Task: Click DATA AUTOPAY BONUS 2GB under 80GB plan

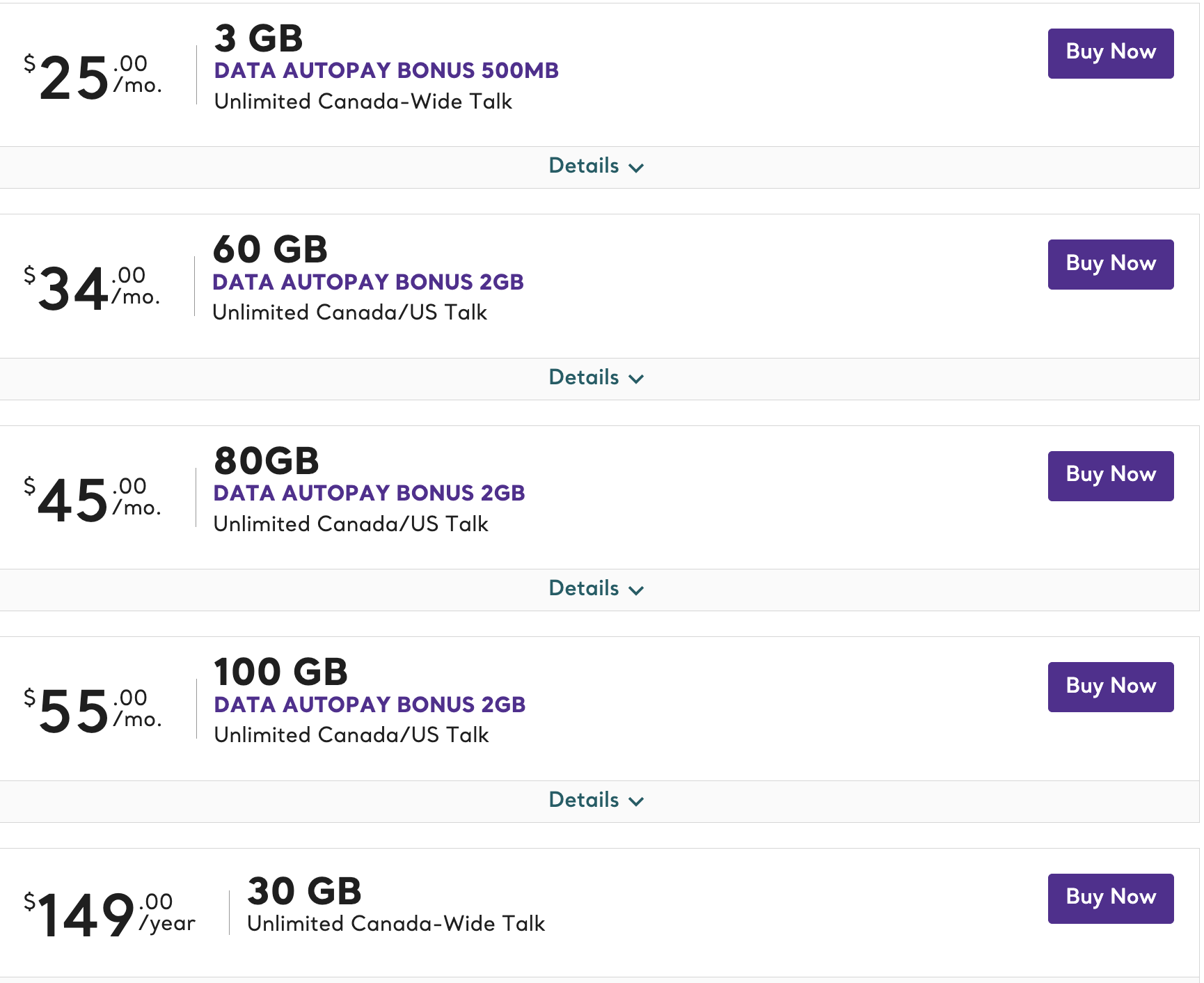Action: 368,493
